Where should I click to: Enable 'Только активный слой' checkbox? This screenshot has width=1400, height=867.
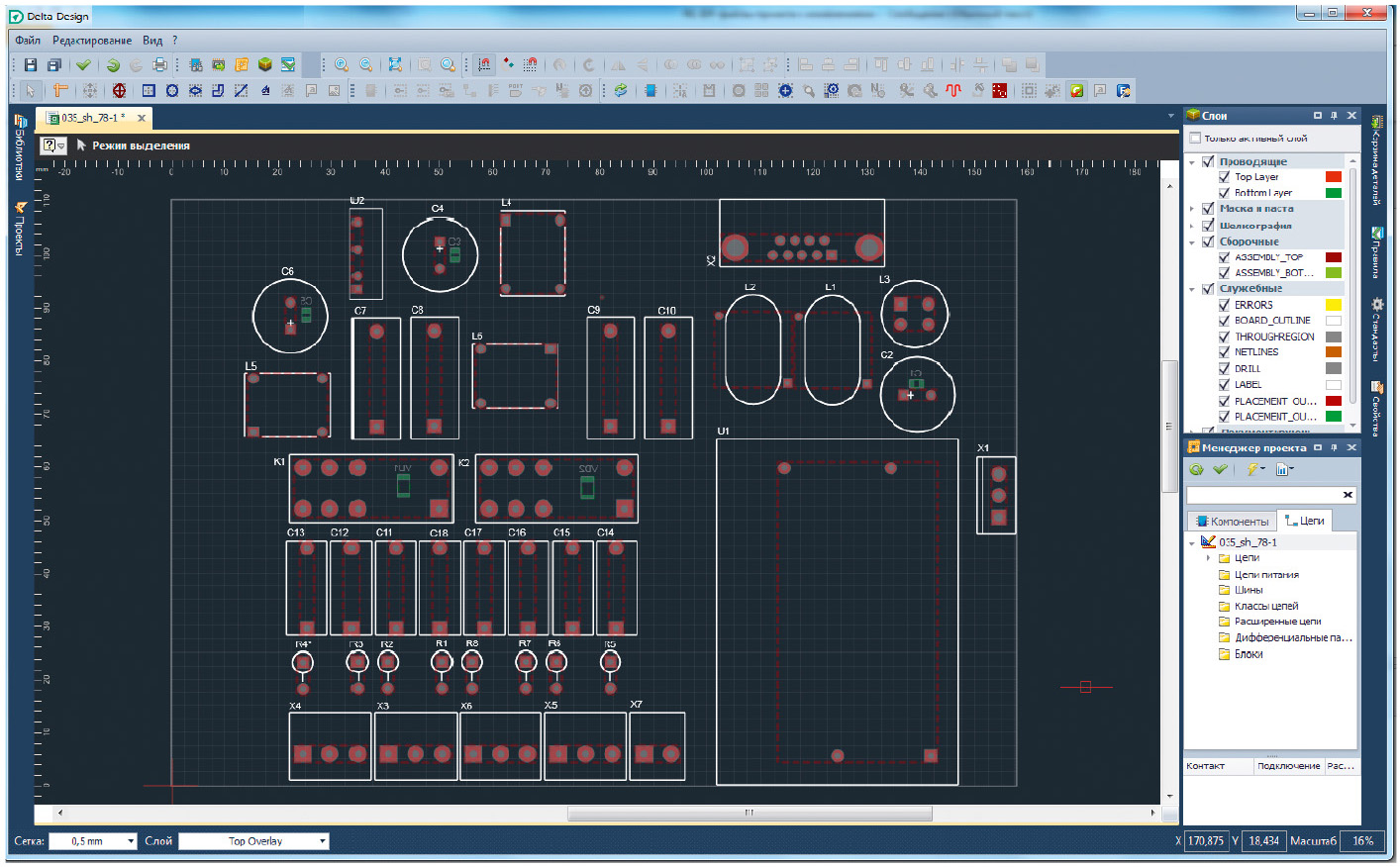1195,139
